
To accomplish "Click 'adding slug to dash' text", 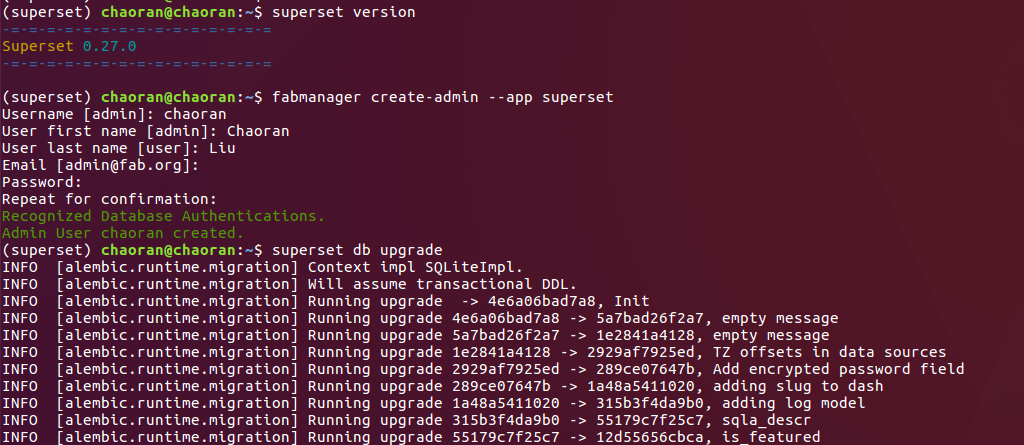I will click(798, 386).
